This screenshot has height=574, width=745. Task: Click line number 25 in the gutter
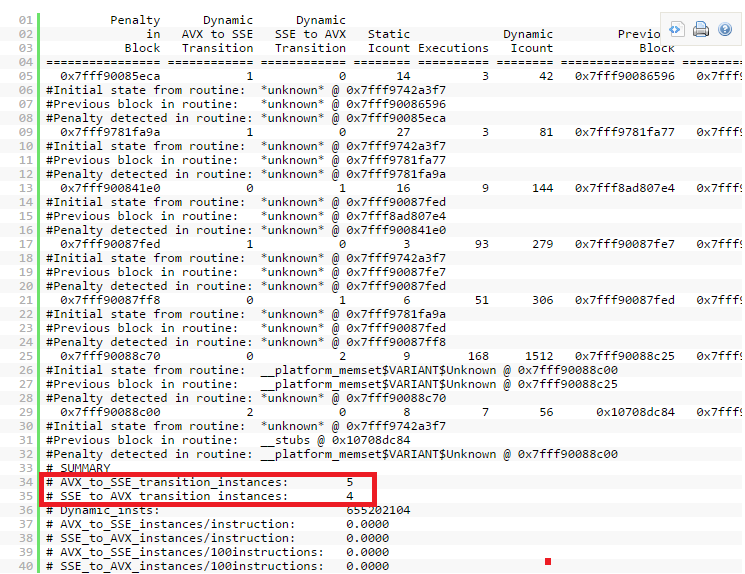[x=26, y=356]
